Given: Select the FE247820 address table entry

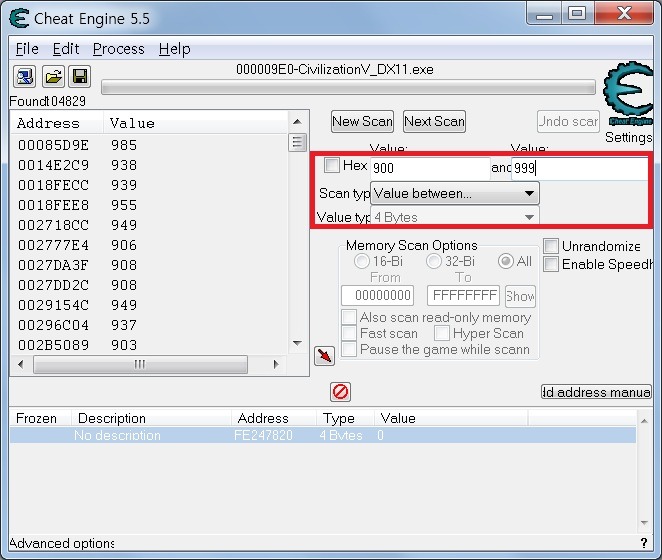Looking at the screenshot, I should pyautogui.click(x=323, y=435).
